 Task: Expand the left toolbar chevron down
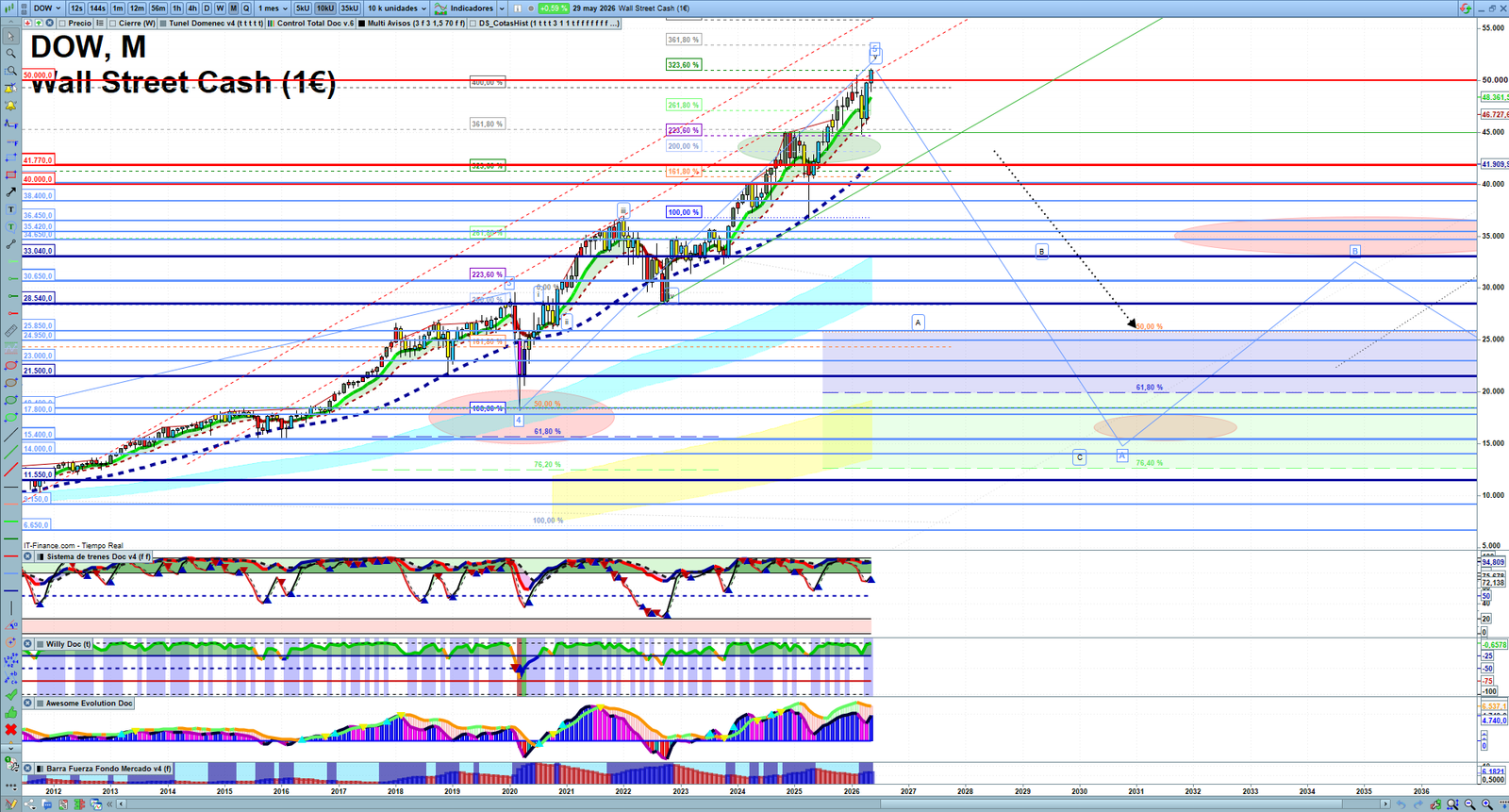[x=11, y=747]
